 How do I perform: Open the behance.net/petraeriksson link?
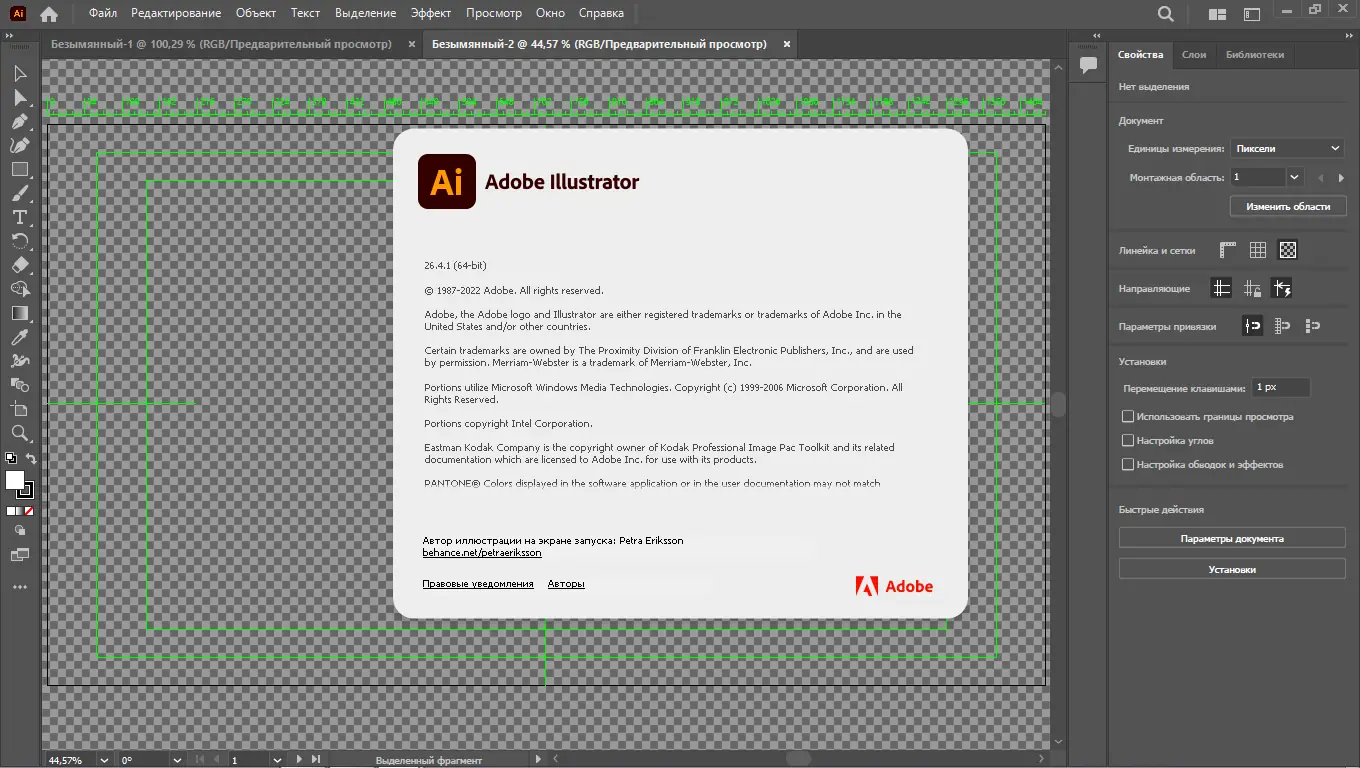pyautogui.click(x=482, y=553)
